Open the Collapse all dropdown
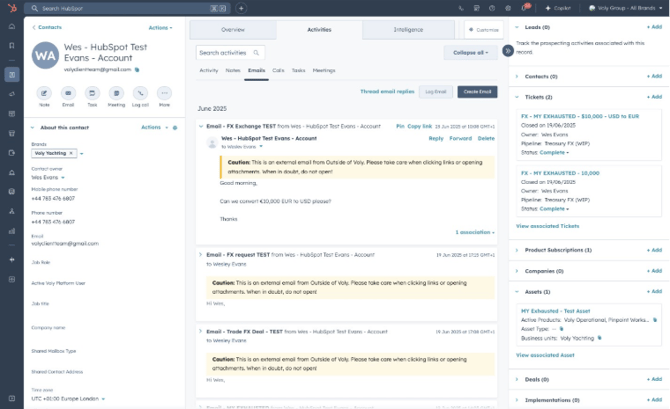The width and height of the screenshot is (670, 409). (x=470, y=53)
